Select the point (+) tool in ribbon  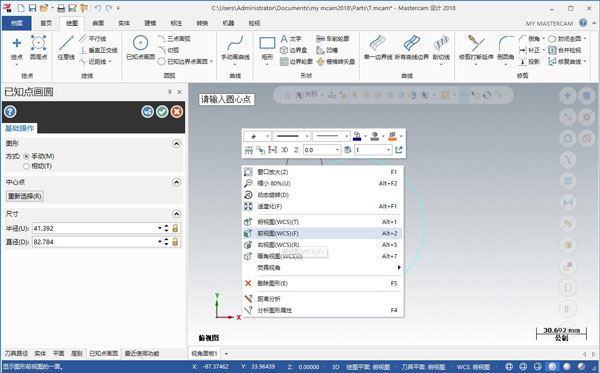pos(16,48)
